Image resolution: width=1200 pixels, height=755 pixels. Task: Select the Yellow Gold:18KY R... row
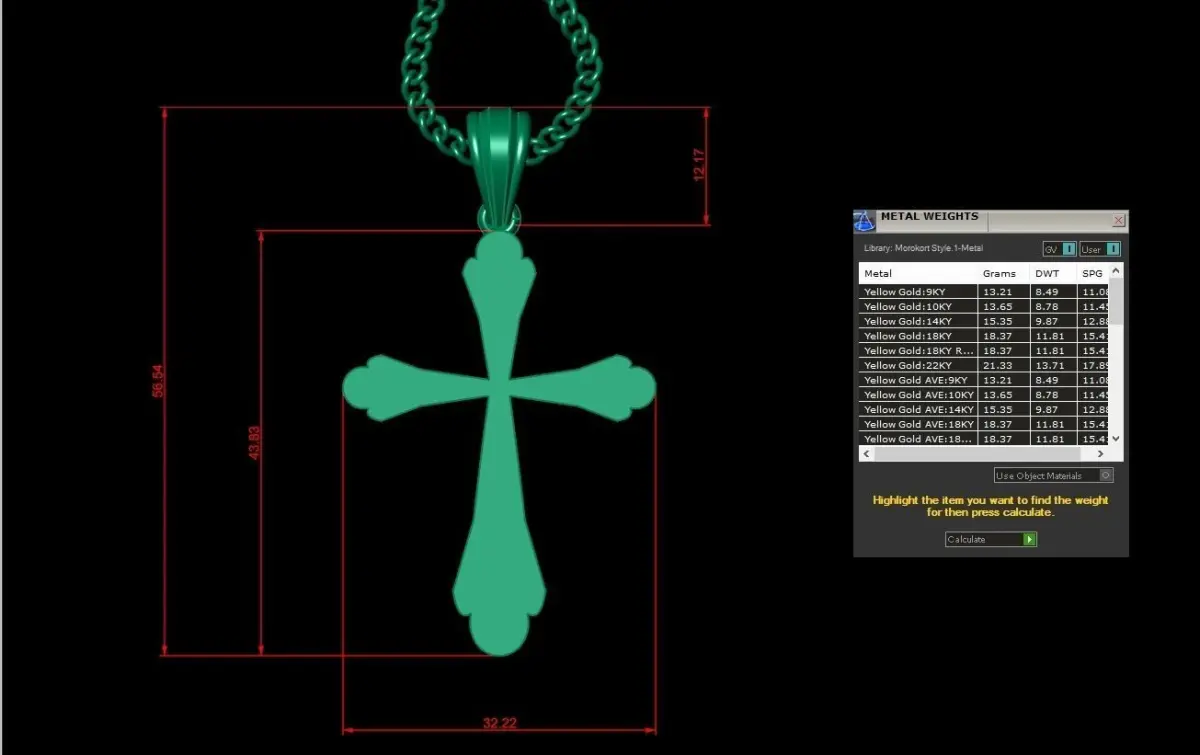985,351
